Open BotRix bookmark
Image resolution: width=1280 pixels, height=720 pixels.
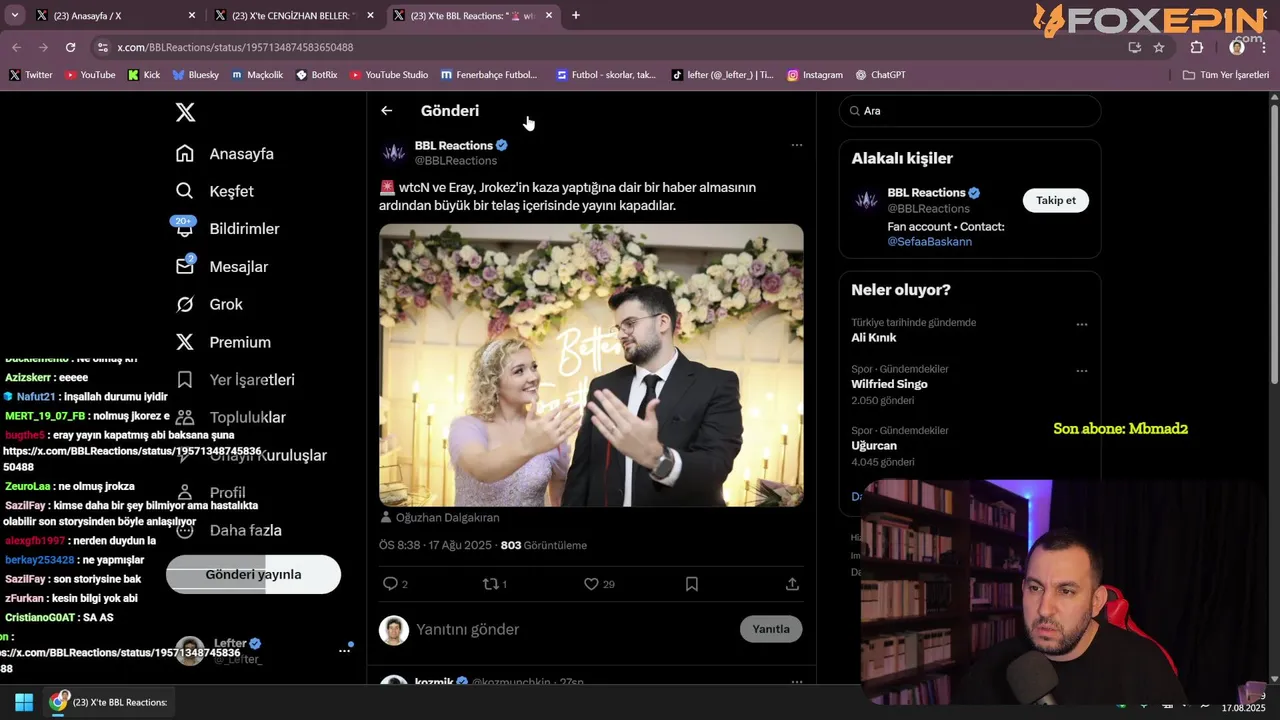(316, 75)
